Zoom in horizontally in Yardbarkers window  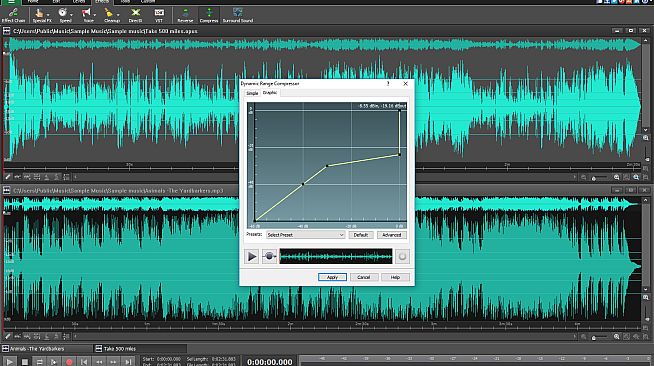click(x=616, y=336)
